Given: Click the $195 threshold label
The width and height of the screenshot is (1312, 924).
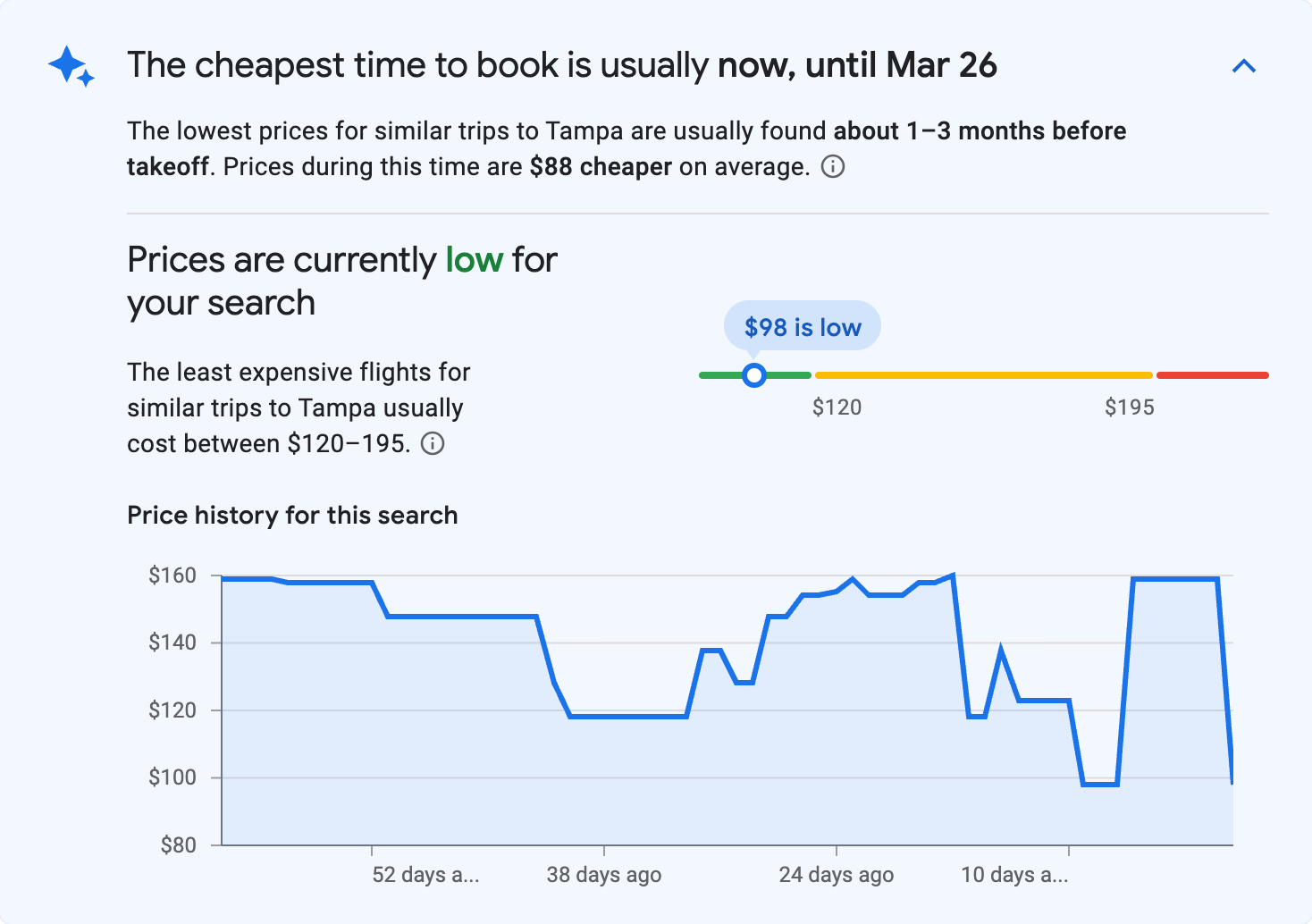Looking at the screenshot, I should (1130, 407).
